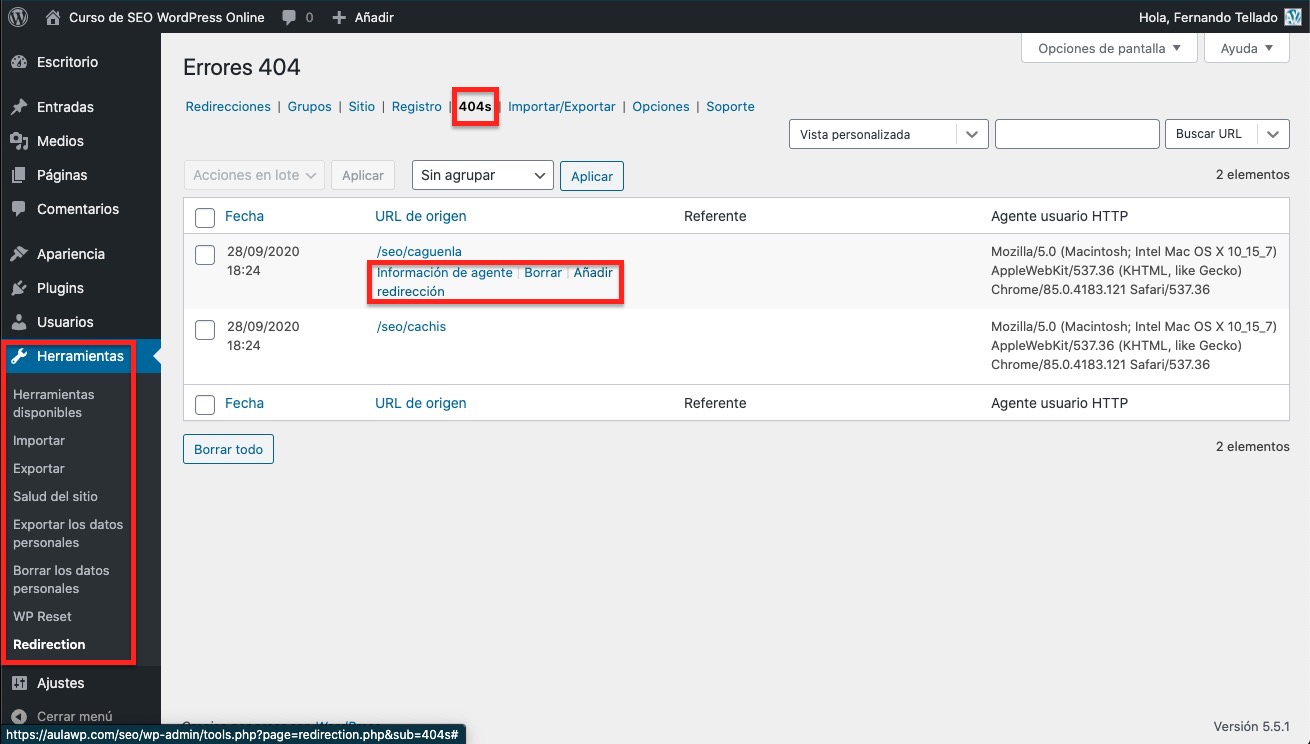Open the Sin agrupar dropdown
The height and width of the screenshot is (744, 1310).
point(482,175)
